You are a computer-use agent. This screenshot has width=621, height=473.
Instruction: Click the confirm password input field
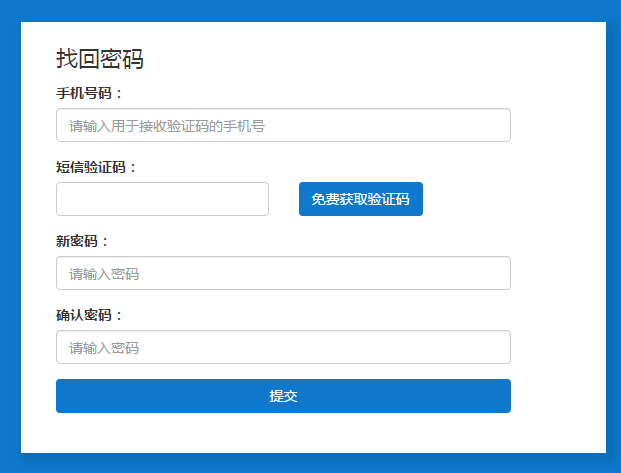(x=283, y=347)
